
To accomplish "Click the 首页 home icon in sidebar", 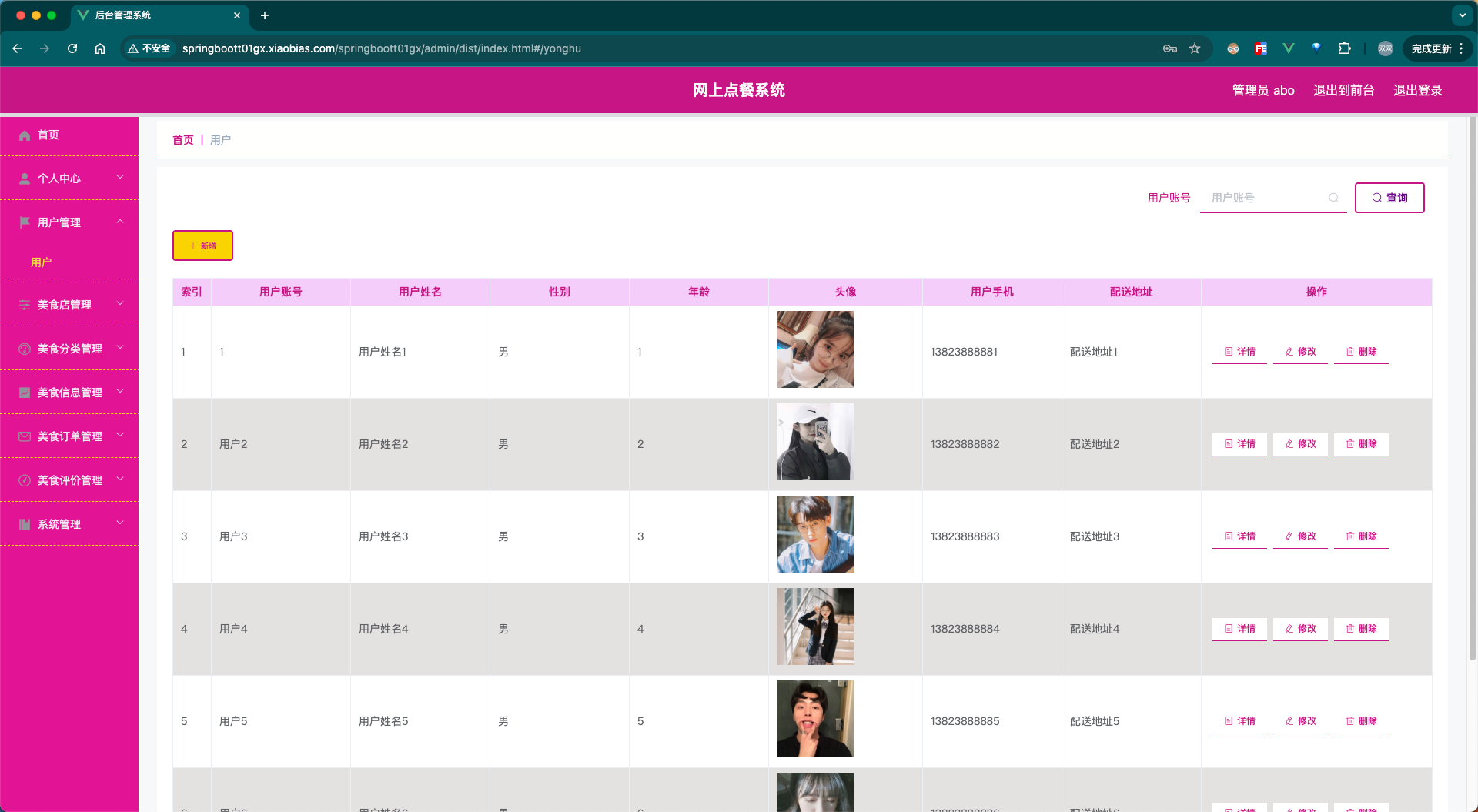I will [x=25, y=135].
